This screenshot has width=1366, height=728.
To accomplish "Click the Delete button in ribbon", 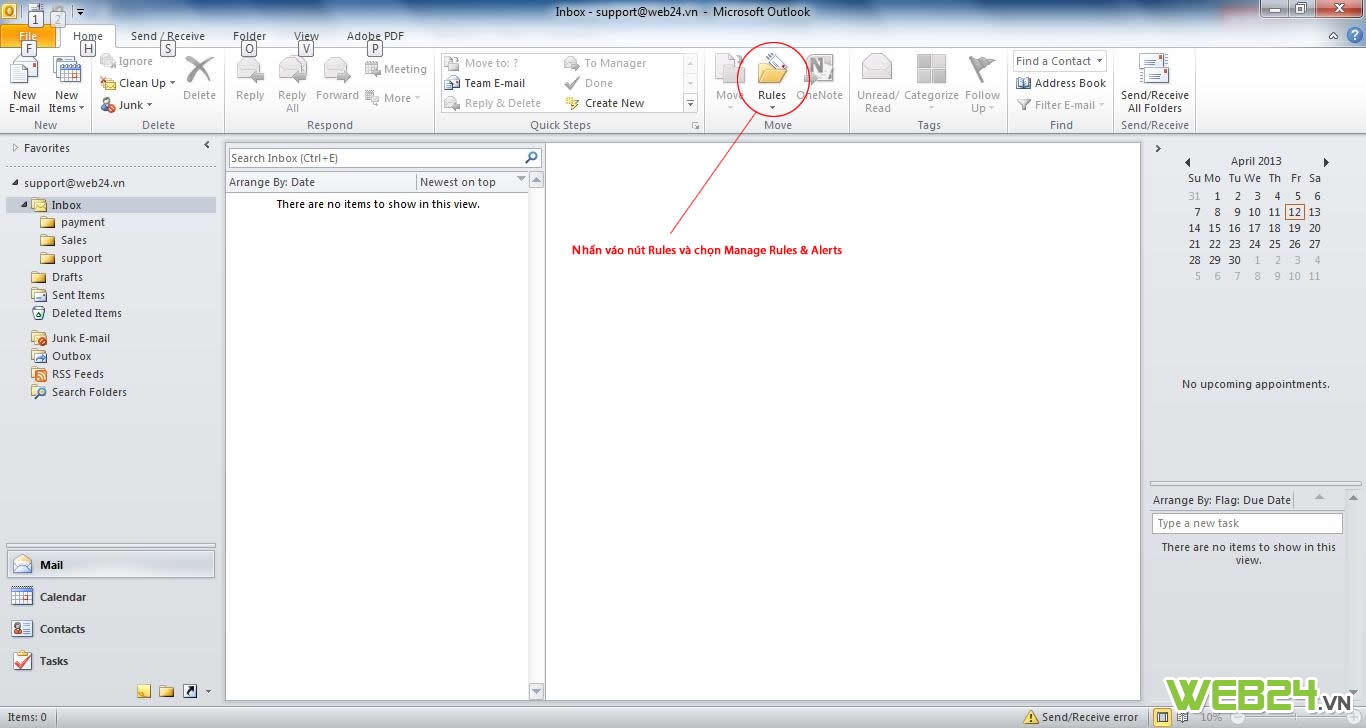I will (x=199, y=80).
